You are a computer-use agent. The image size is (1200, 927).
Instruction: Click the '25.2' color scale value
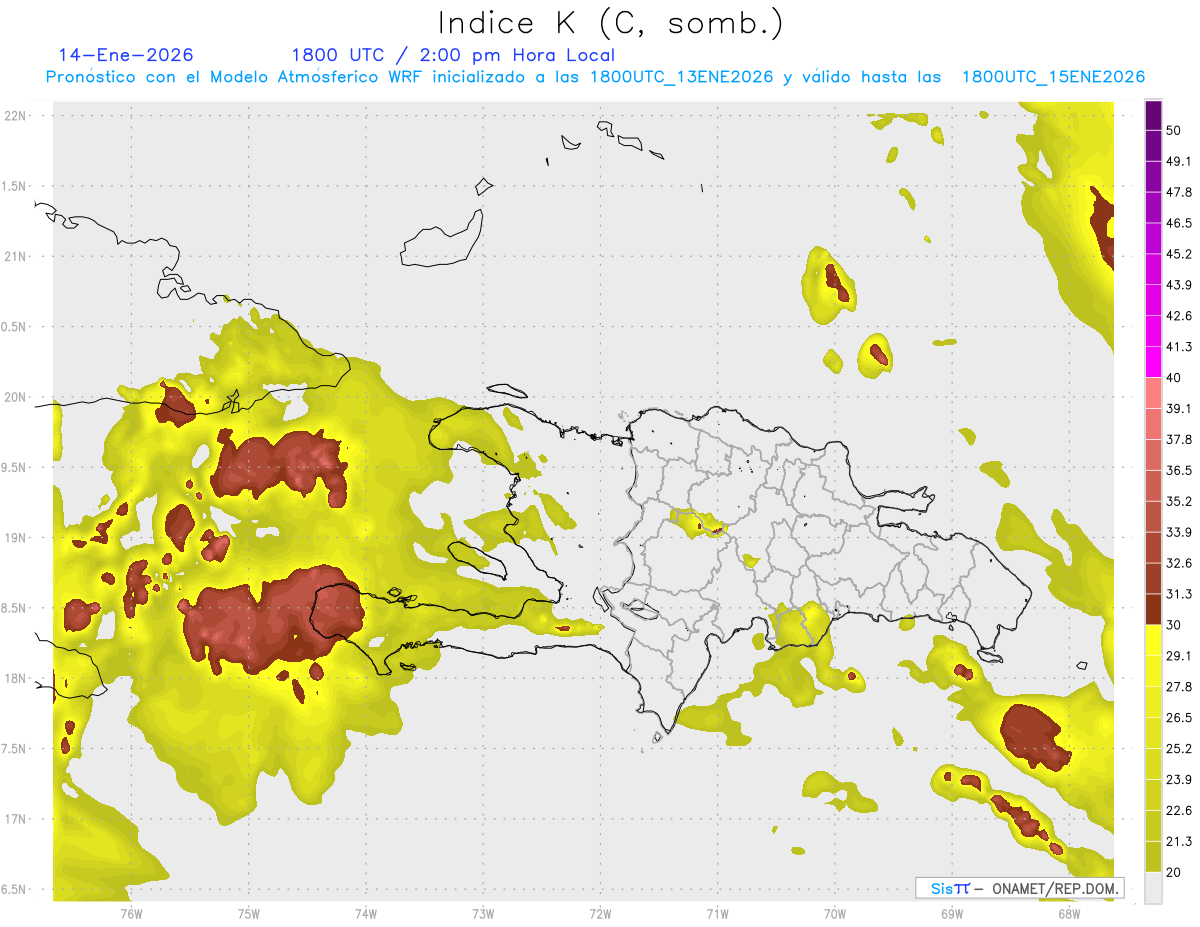1179,749
